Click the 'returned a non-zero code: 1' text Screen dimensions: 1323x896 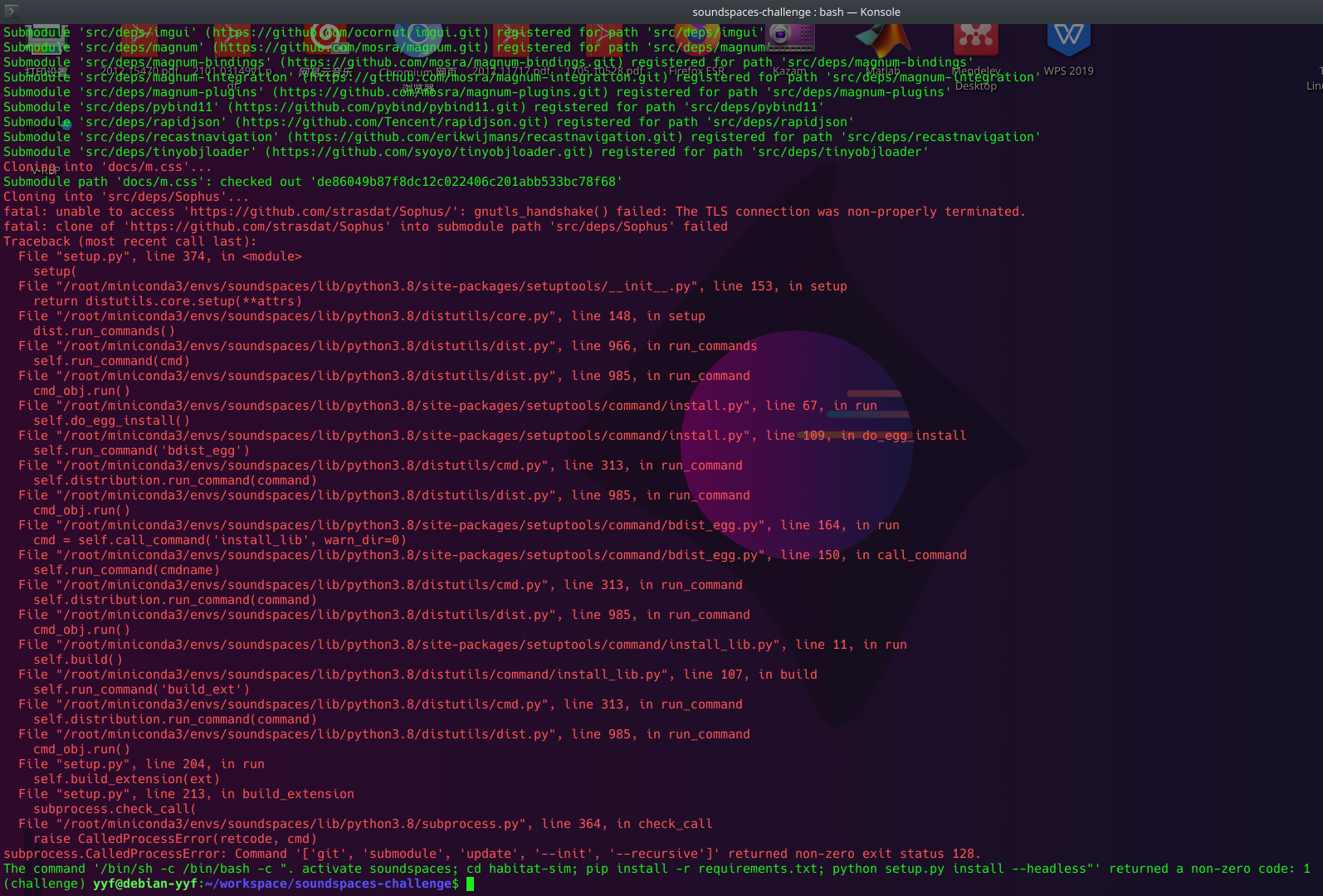[x=1209, y=869]
